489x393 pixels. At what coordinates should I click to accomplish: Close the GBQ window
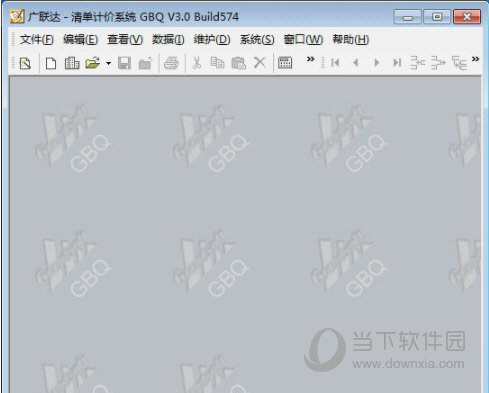click(x=467, y=17)
